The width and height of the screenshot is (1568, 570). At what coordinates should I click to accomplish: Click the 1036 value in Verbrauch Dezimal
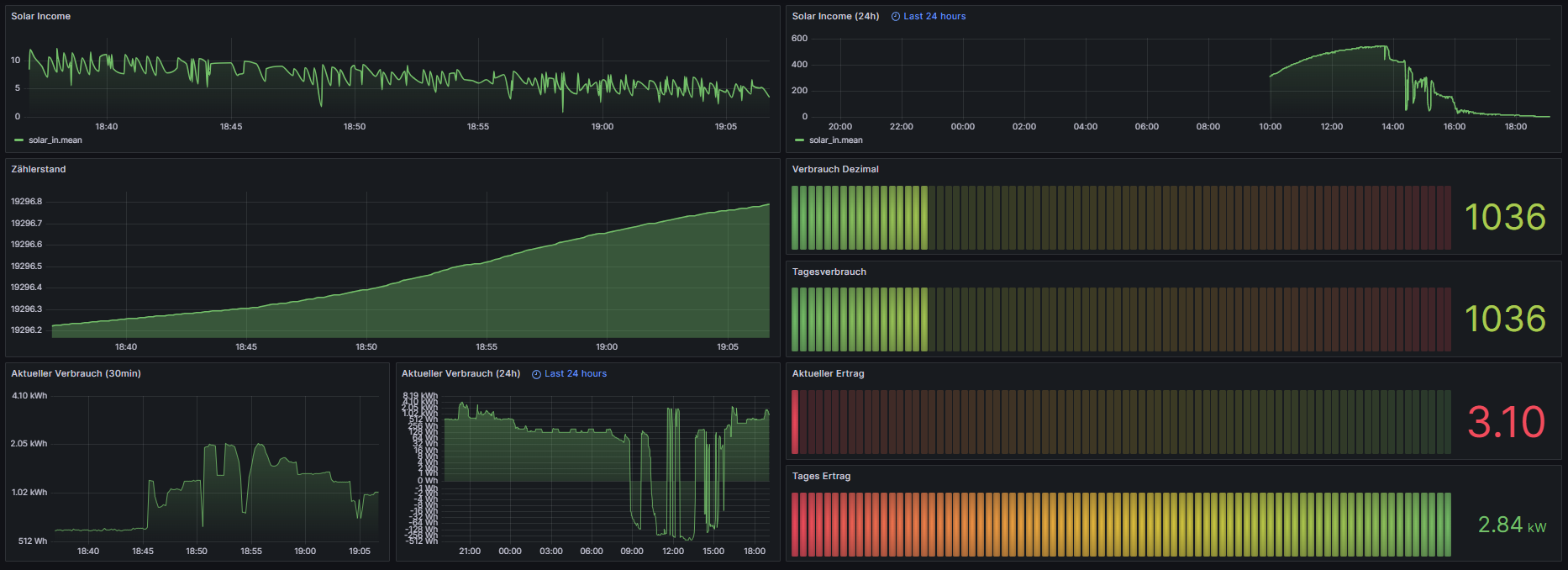pos(1505,218)
